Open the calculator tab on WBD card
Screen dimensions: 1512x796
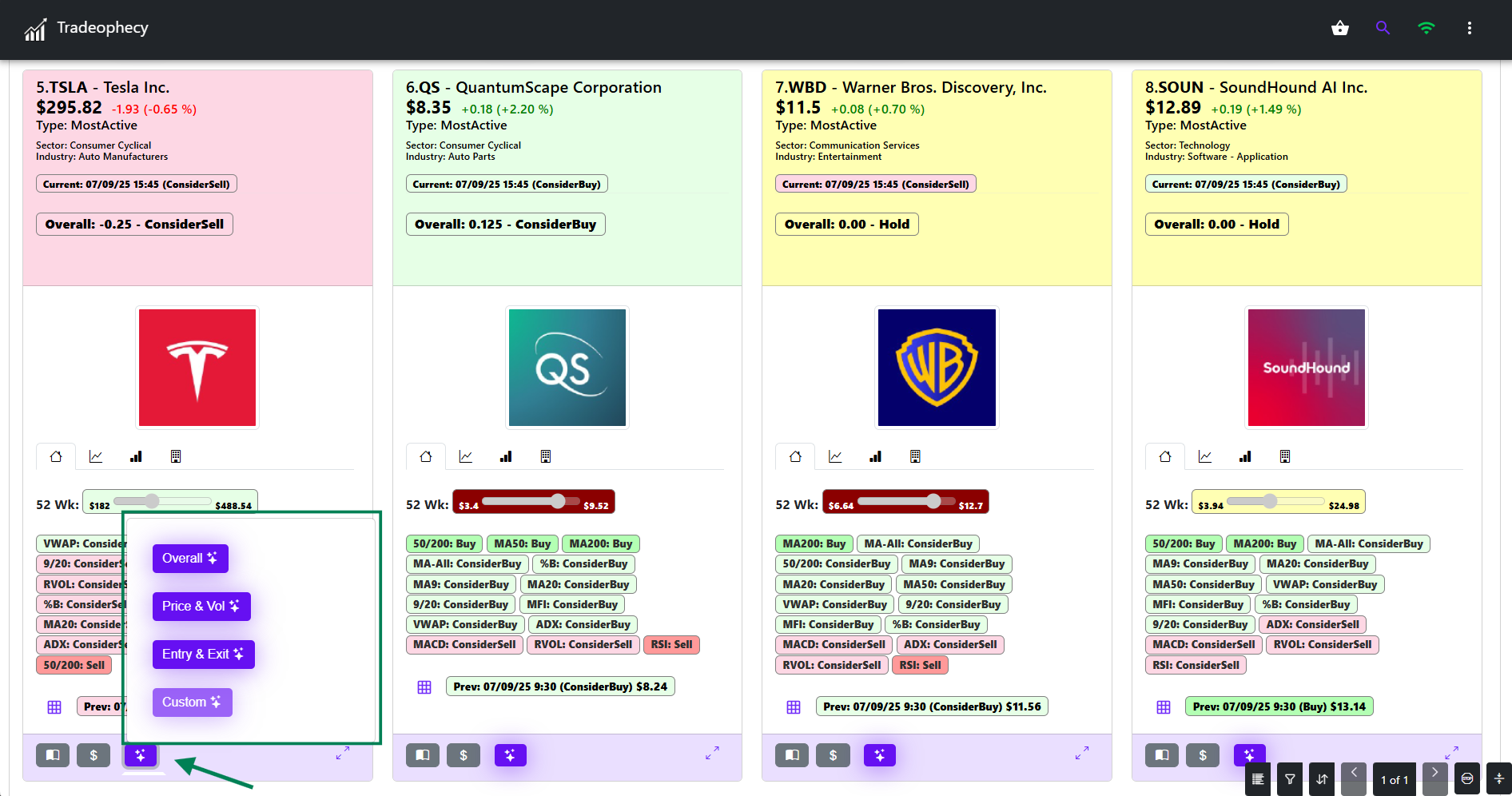pyautogui.click(x=915, y=456)
